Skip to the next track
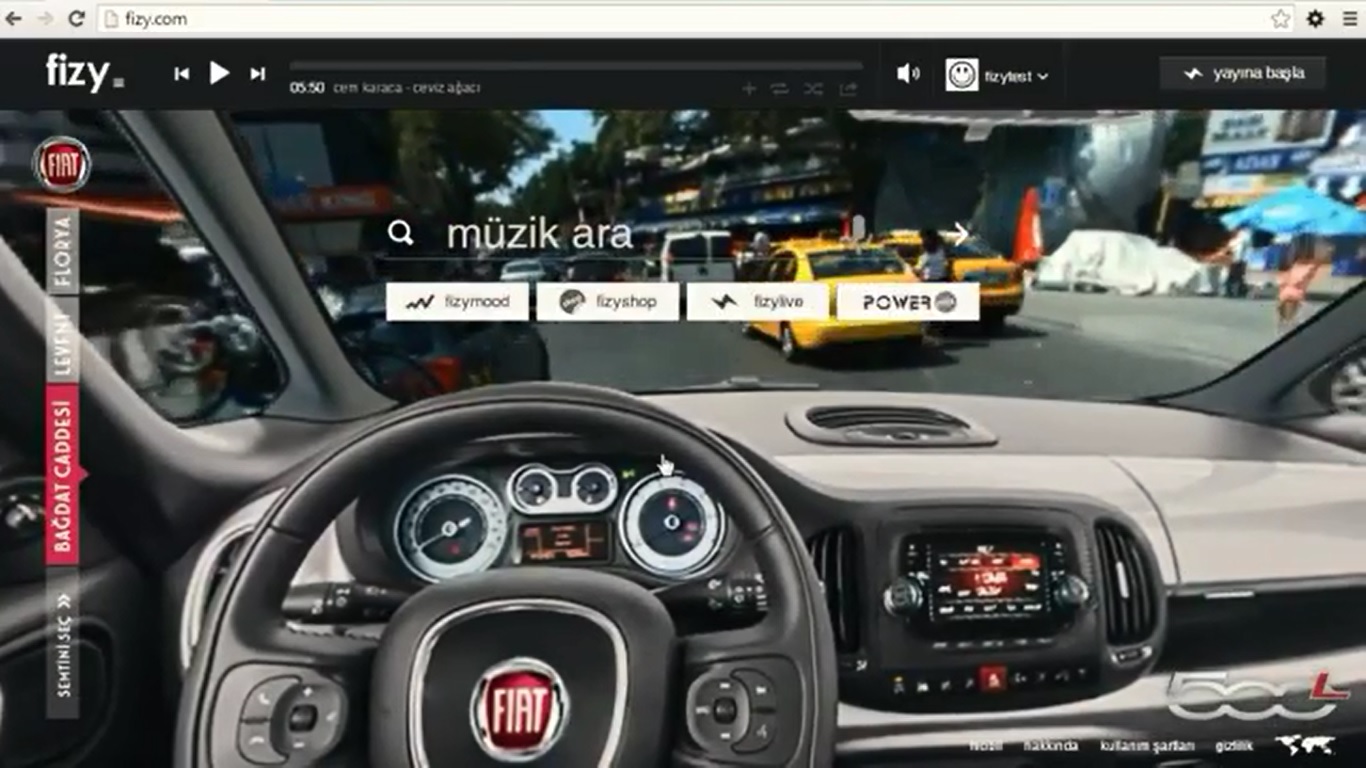 click(258, 74)
